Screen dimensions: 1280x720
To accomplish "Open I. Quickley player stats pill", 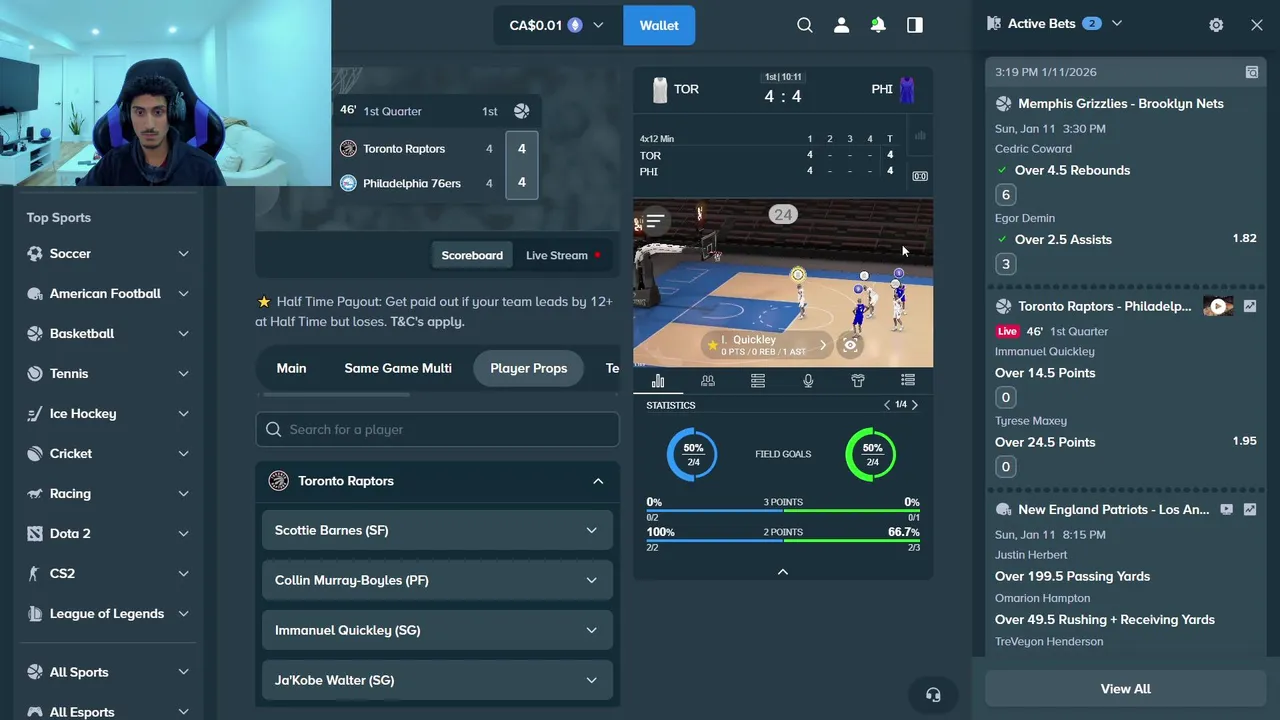I will coord(767,345).
